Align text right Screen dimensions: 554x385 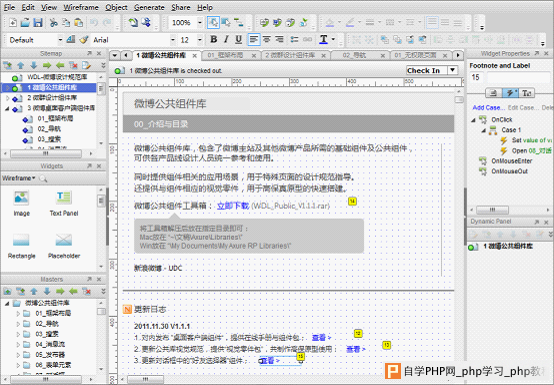pos(279,40)
